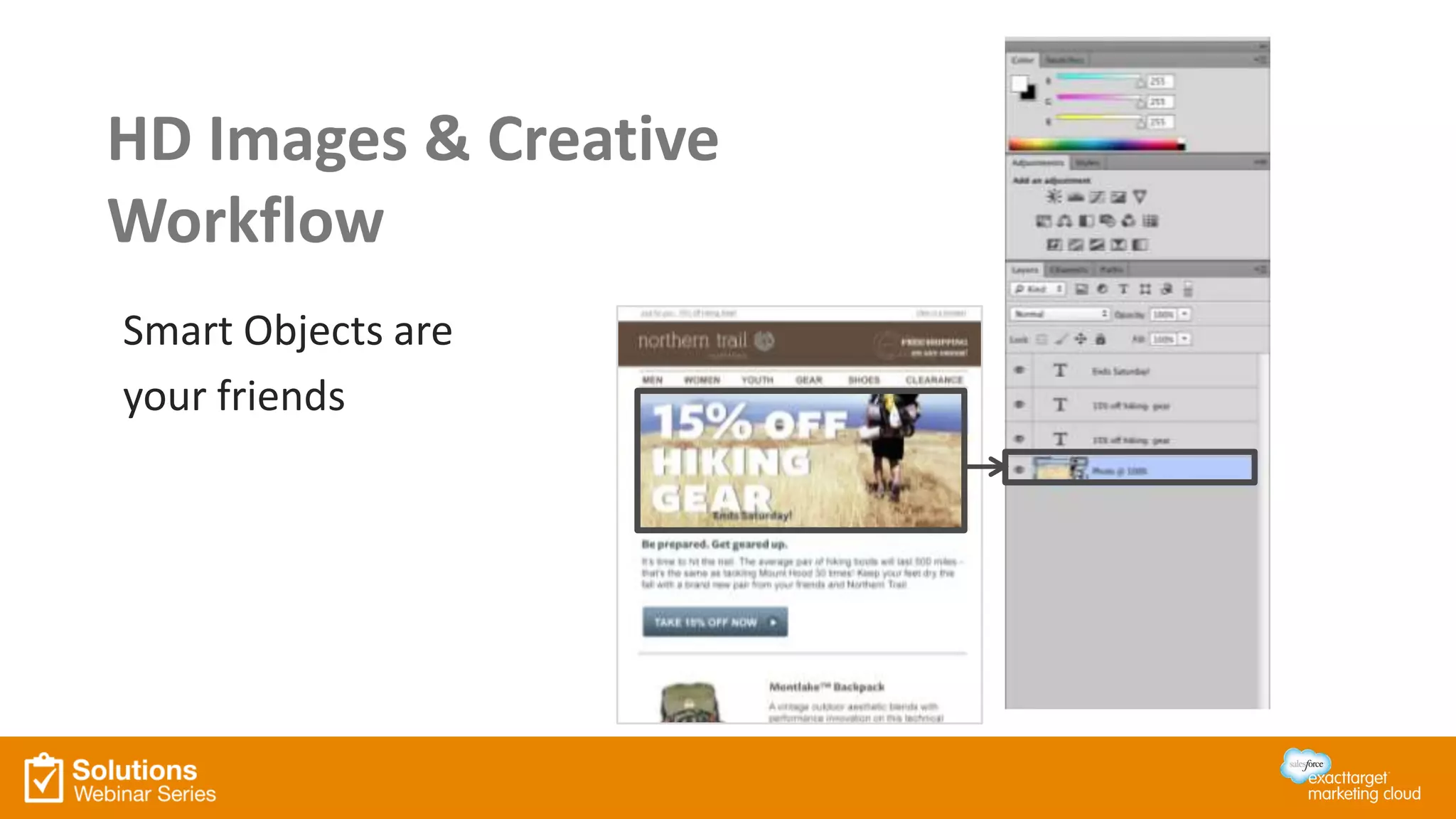Screen dimensions: 1456x819
Task: Open the Kind filter dropdown
Action: [x=1038, y=289]
